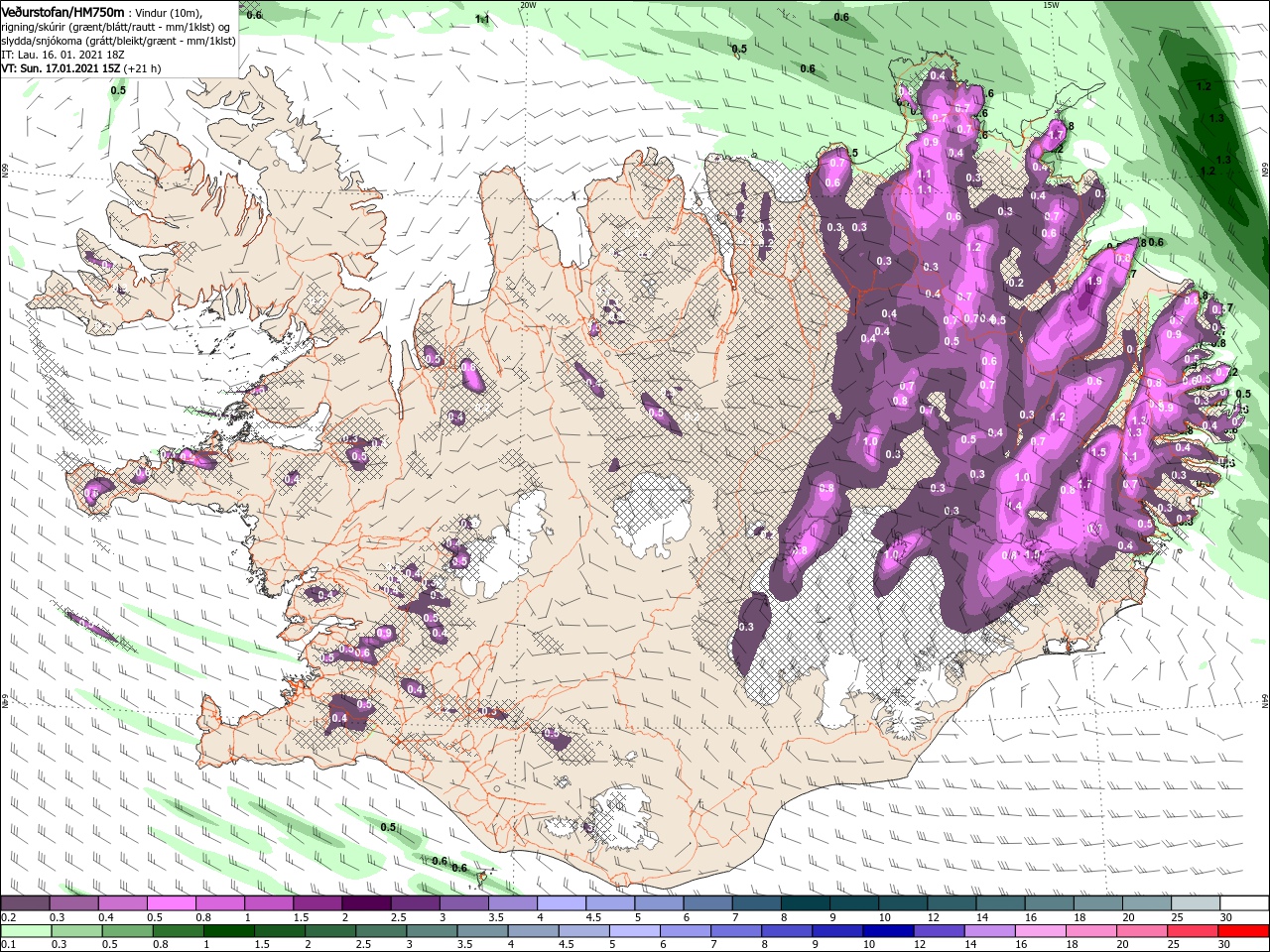Image resolution: width=1270 pixels, height=952 pixels.
Task: Click the 0.1 number under the lower legend
Action: [7, 945]
